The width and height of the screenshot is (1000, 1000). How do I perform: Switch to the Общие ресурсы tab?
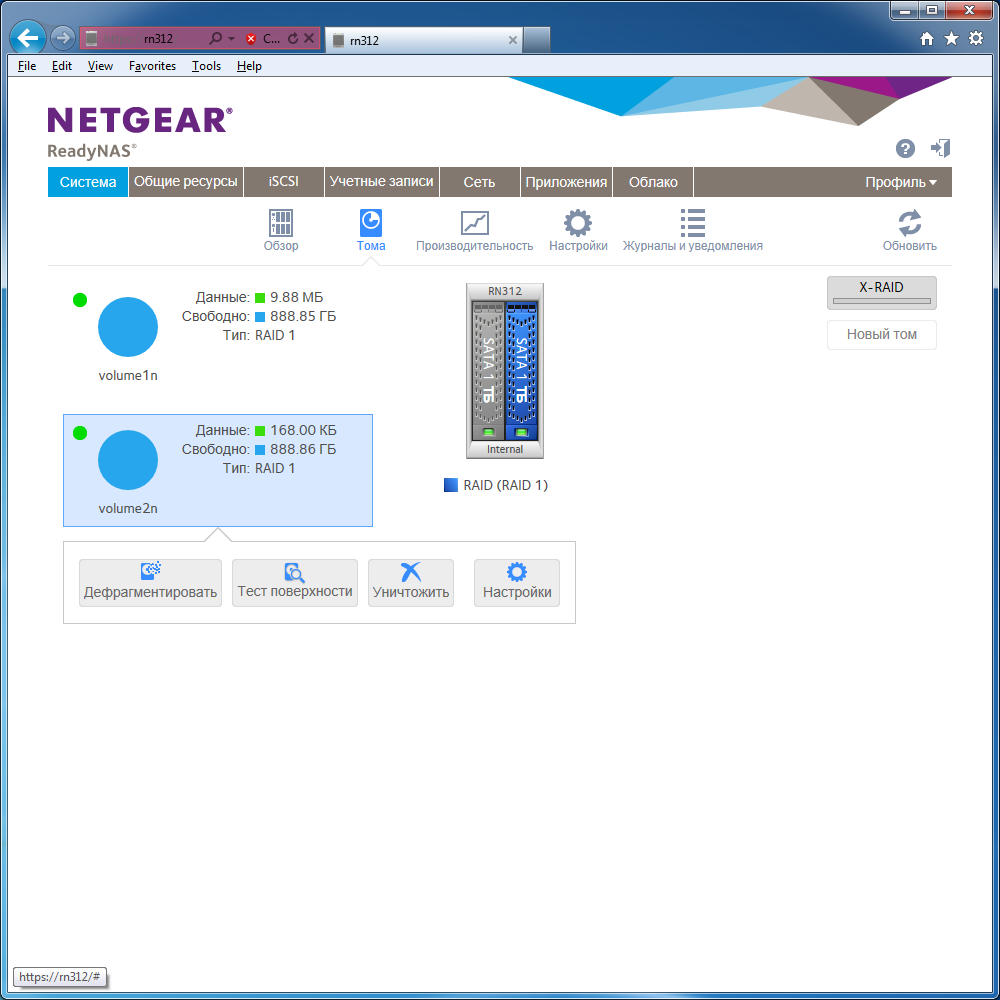tap(186, 182)
